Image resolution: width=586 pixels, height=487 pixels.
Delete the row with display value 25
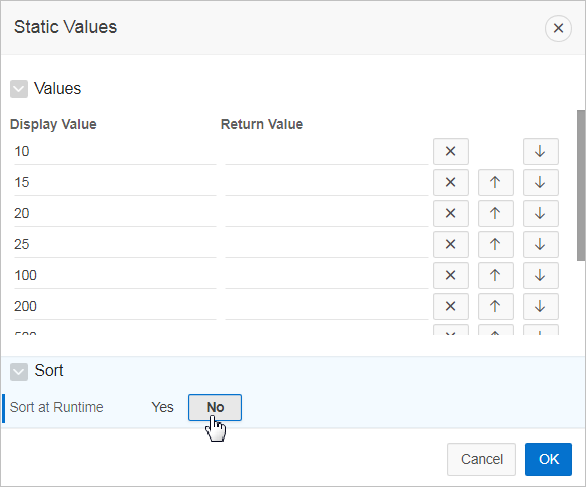click(x=451, y=244)
